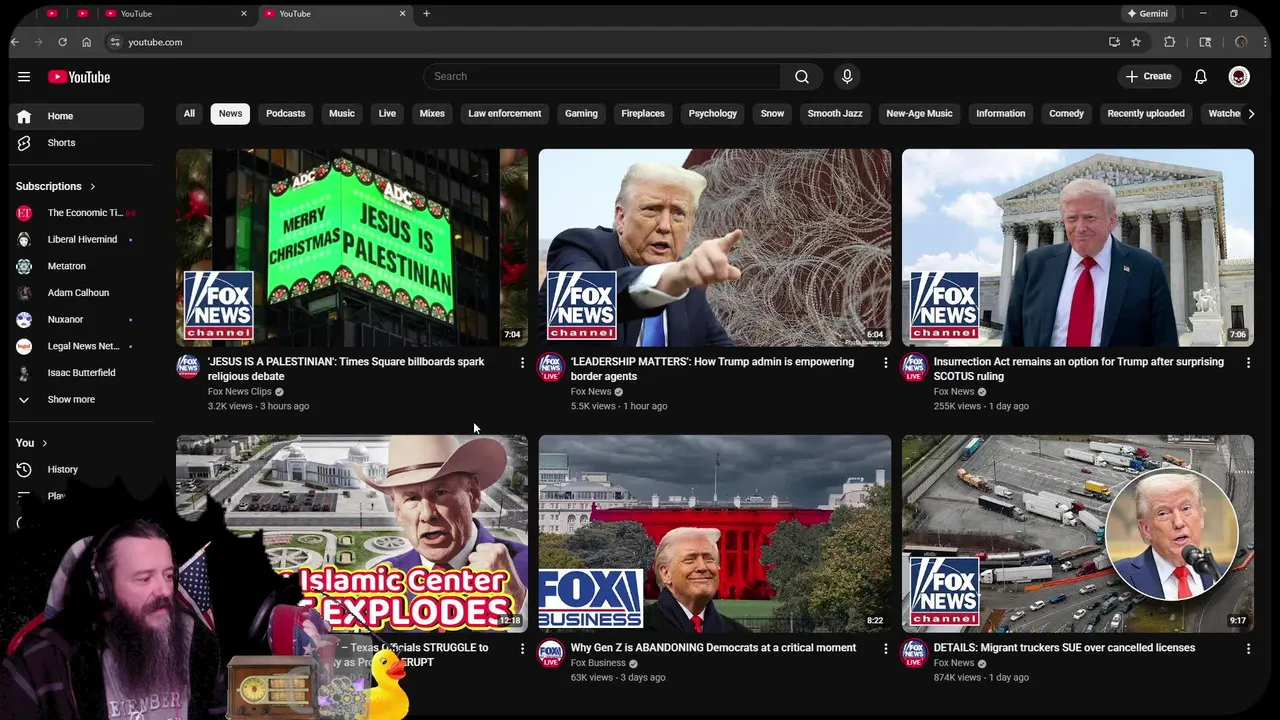Open Isaac Butterfield subscription
This screenshot has height=720, width=1280.
click(76, 373)
